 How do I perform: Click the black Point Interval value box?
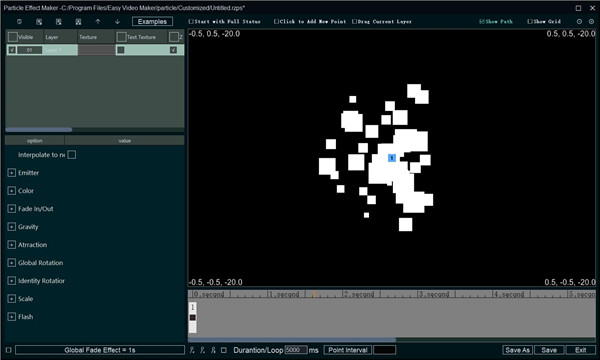pyautogui.click(x=385, y=350)
